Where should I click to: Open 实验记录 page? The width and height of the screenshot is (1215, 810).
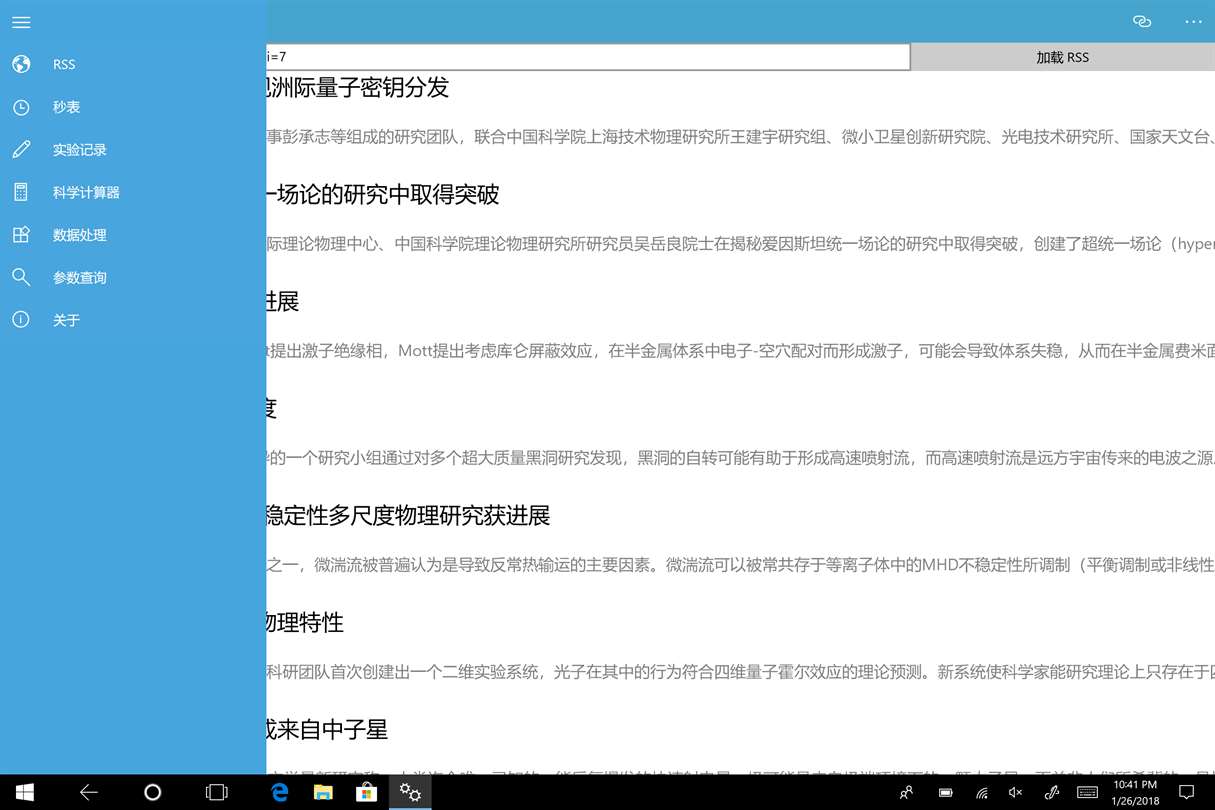point(133,150)
